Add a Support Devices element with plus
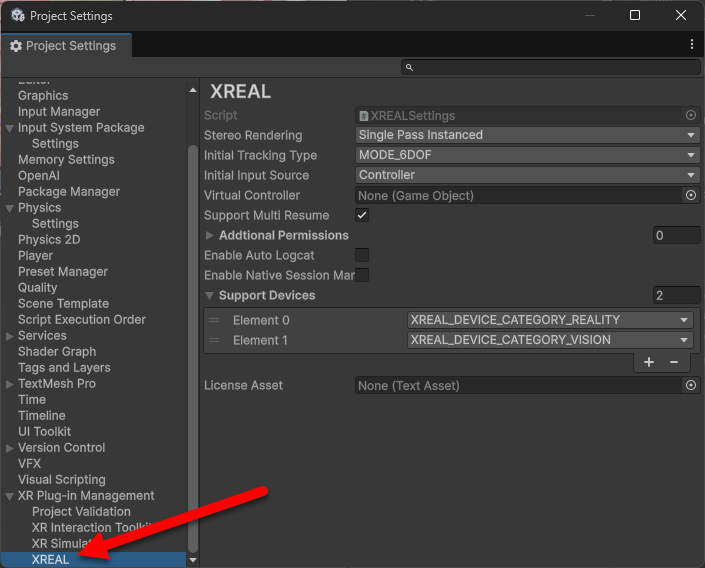Image resolution: width=705 pixels, height=568 pixels. point(649,362)
